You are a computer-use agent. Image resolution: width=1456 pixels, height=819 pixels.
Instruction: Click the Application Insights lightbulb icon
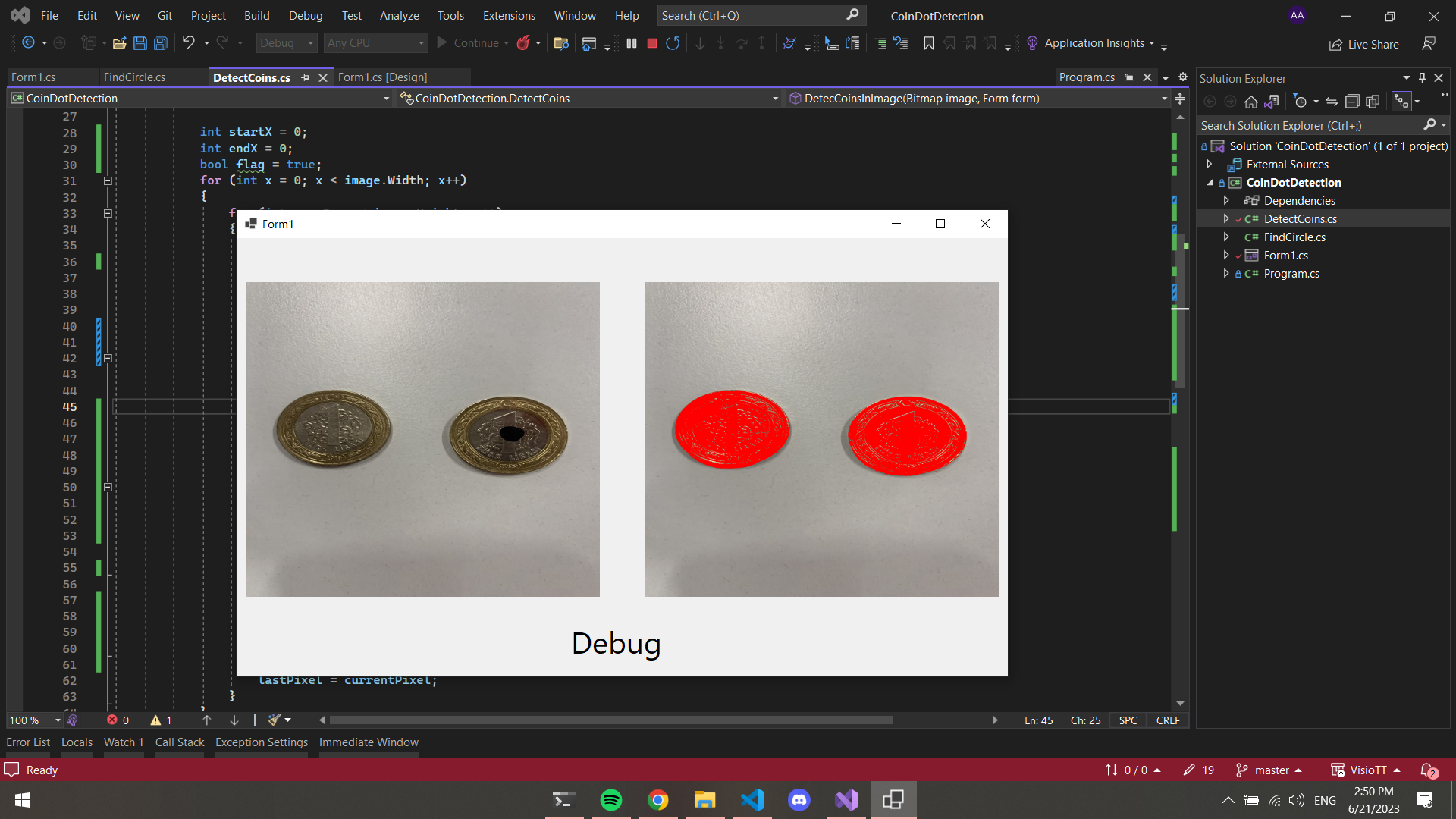coord(1032,43)
